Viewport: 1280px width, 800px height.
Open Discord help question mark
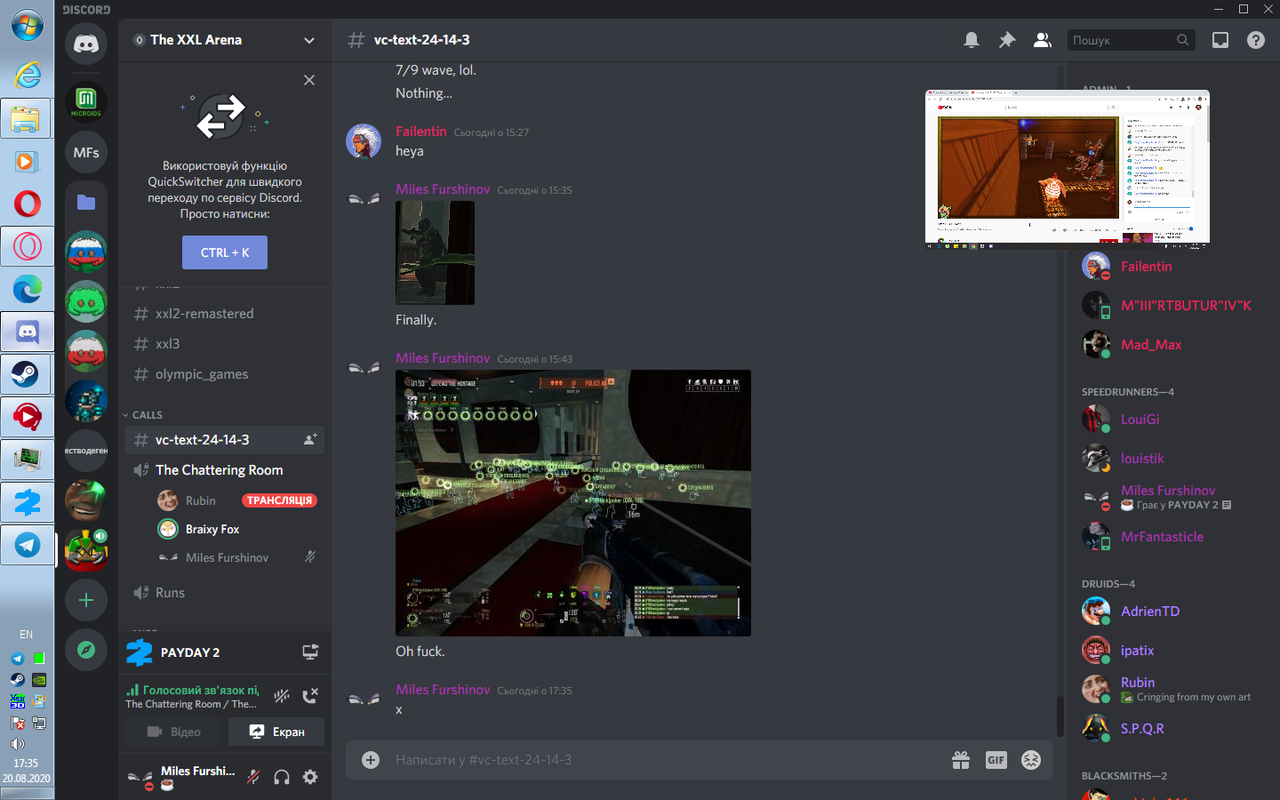pos(1256,40)
